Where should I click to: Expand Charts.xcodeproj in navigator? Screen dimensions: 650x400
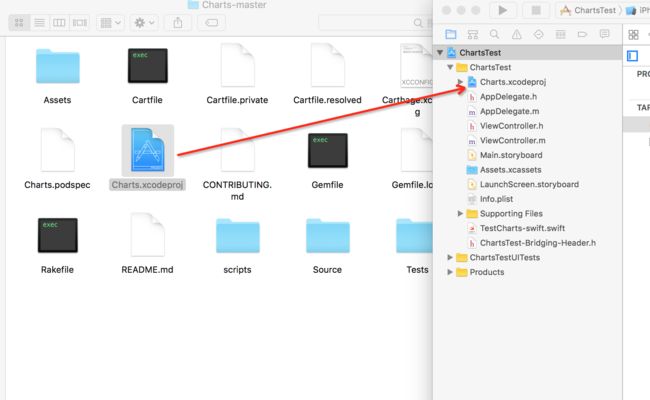tap(460, 82)
